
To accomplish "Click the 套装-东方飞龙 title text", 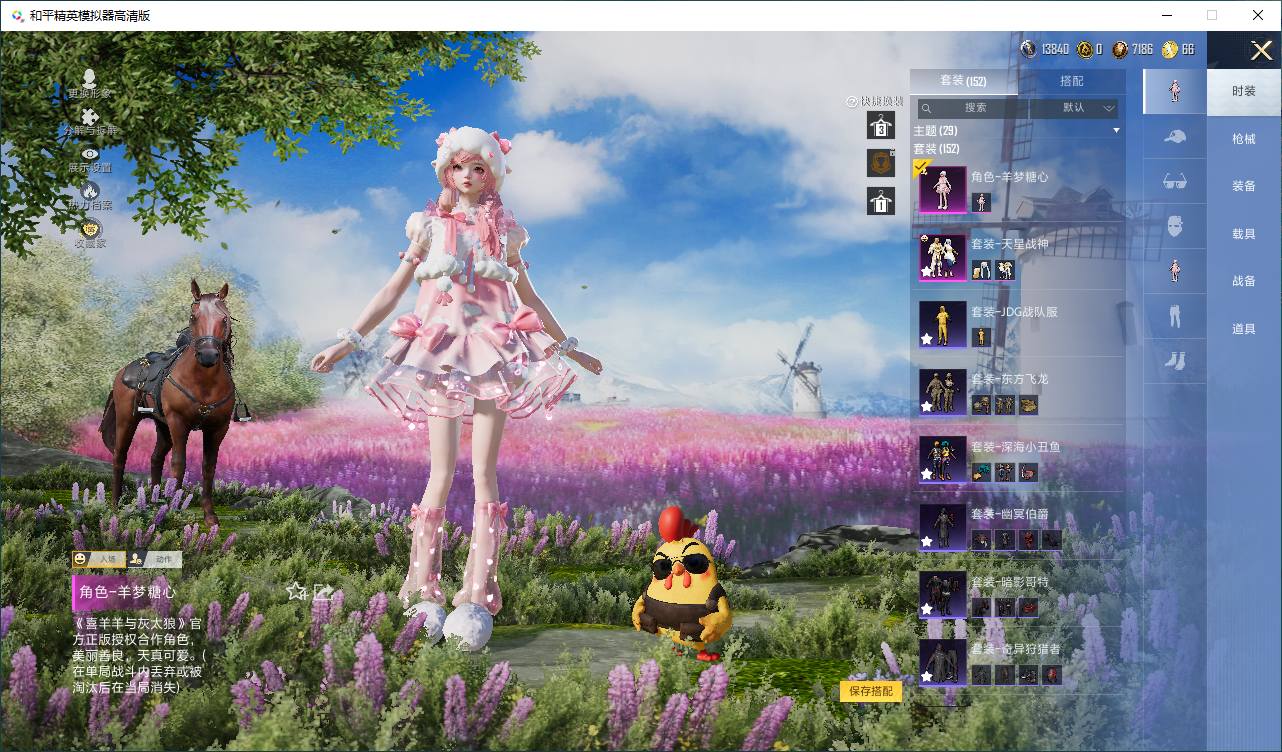I will [x=1009, y=379].
